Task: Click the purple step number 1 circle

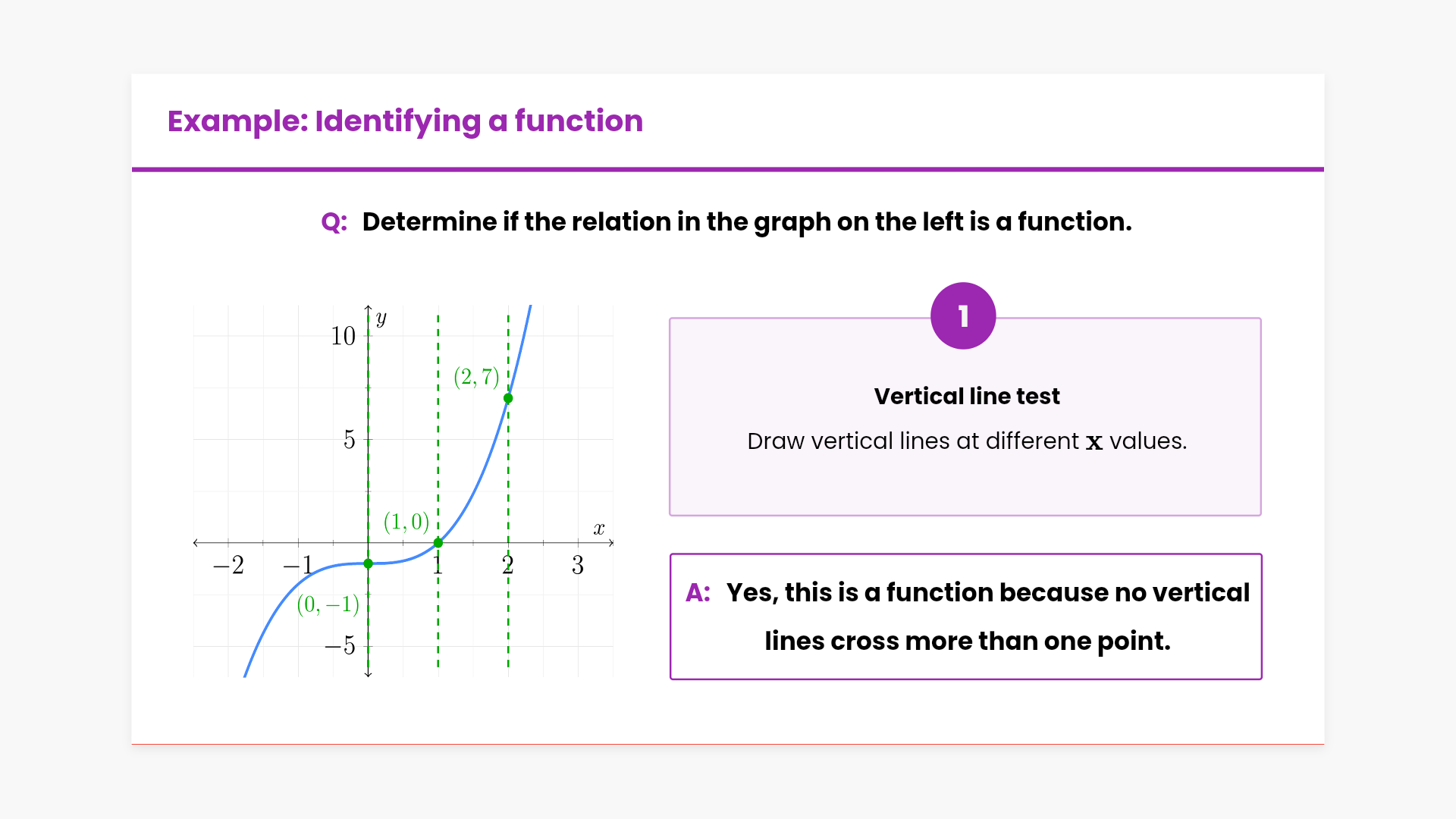Action: click(x=963, y=316)
